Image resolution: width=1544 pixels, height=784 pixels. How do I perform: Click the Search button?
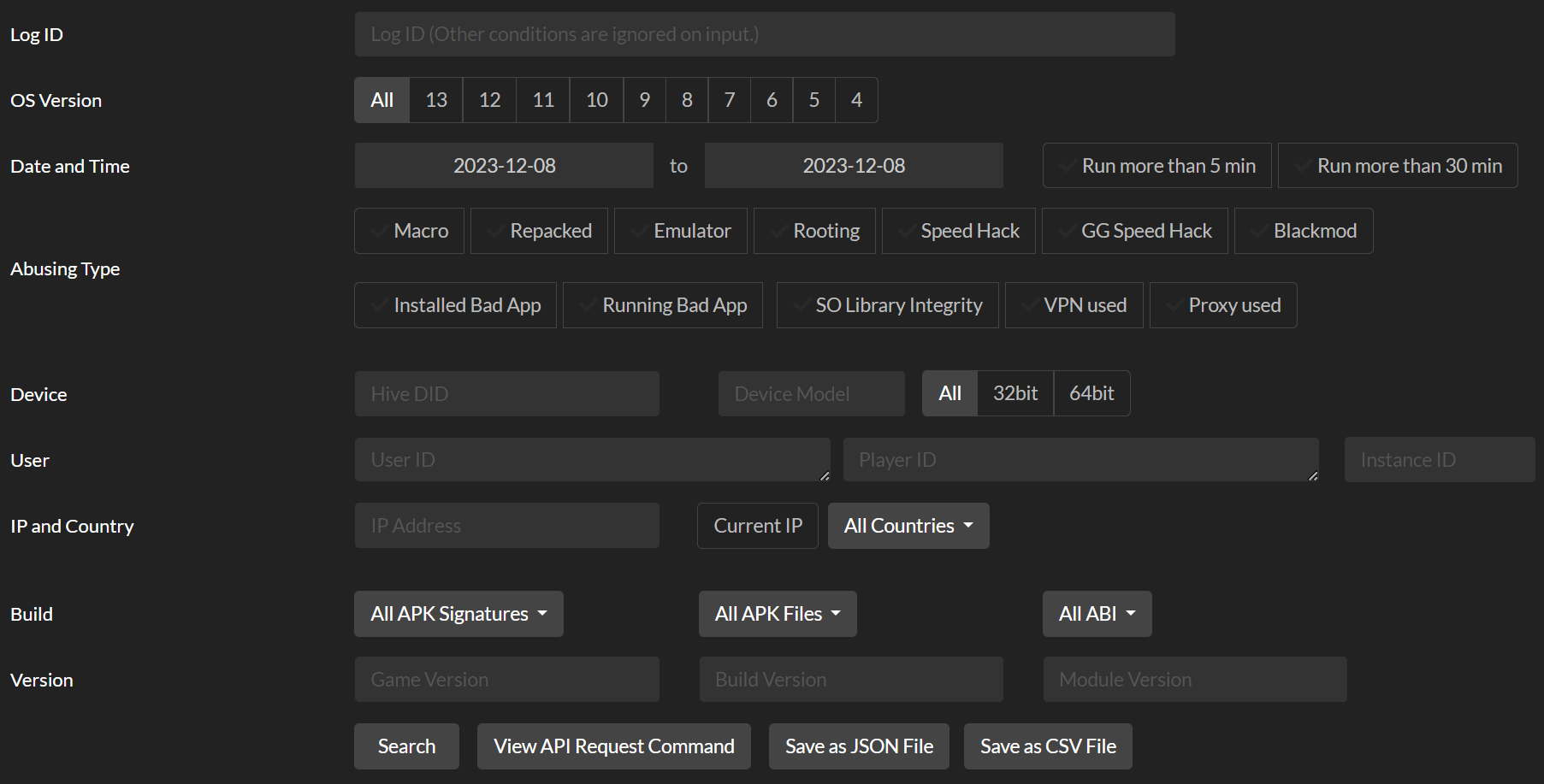(x=406, y=746)
